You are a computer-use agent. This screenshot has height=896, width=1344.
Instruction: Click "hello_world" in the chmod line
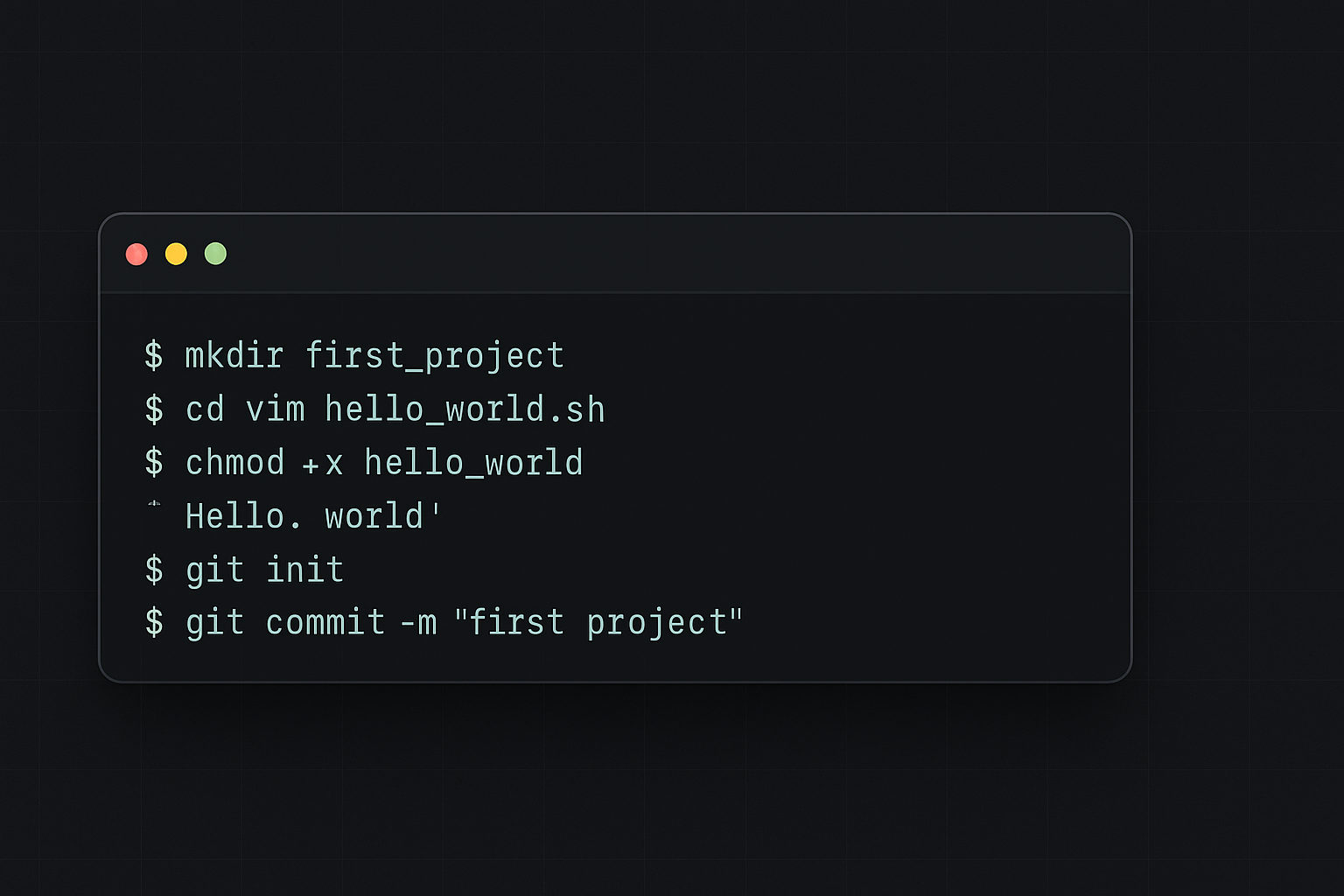[473, 463]
